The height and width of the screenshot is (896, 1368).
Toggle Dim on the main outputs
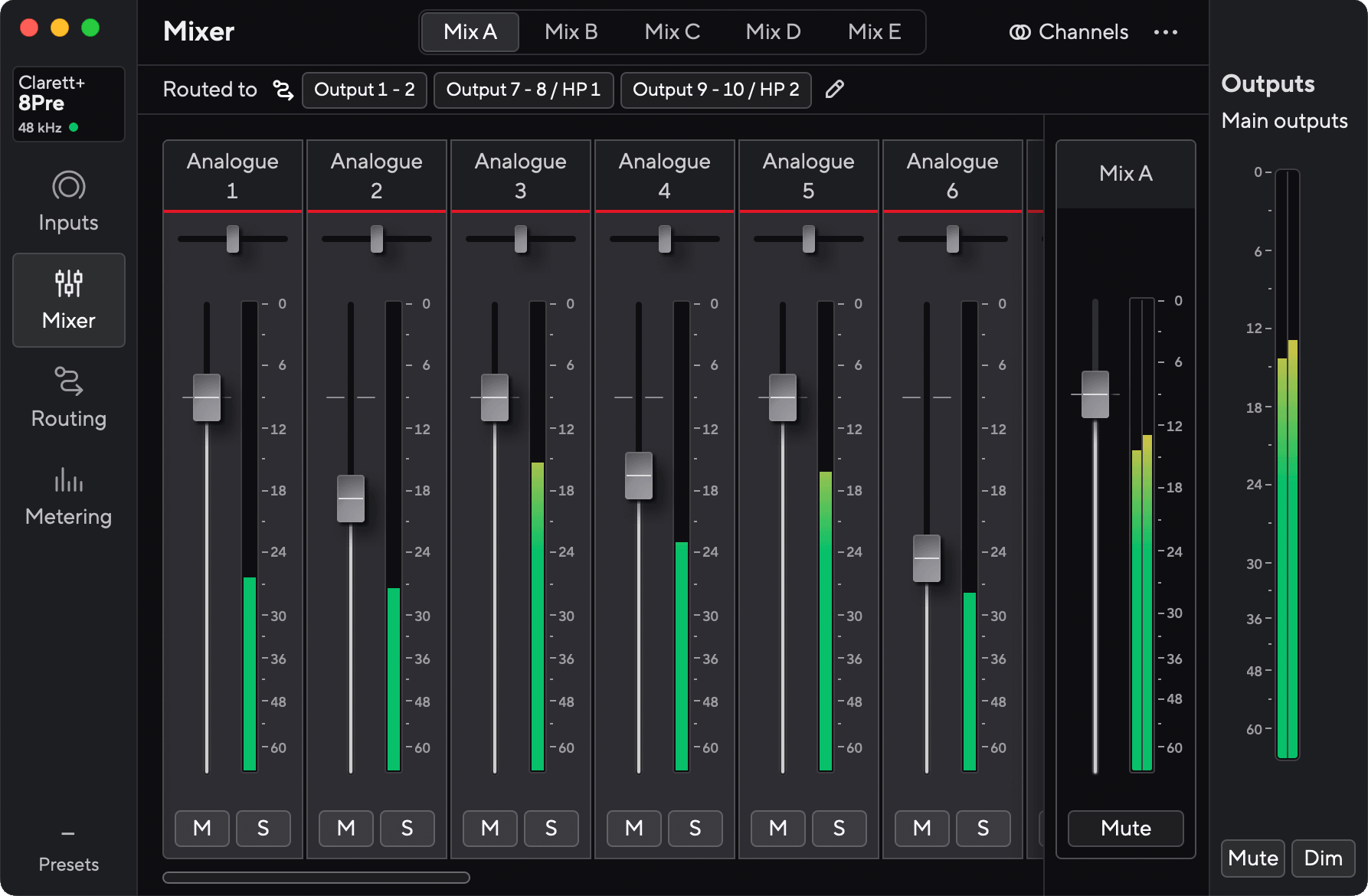pos(1324,858)
